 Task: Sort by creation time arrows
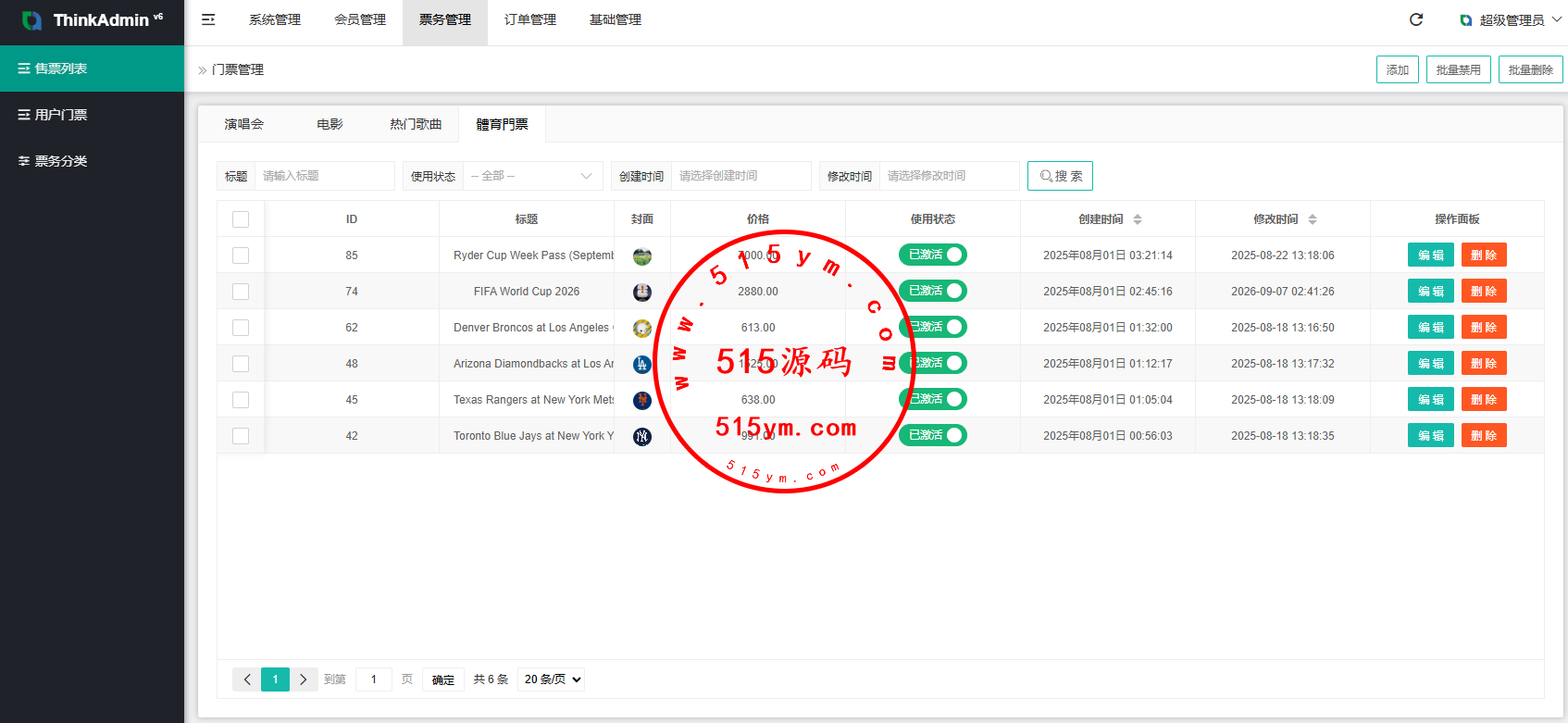click(1138, 219)
